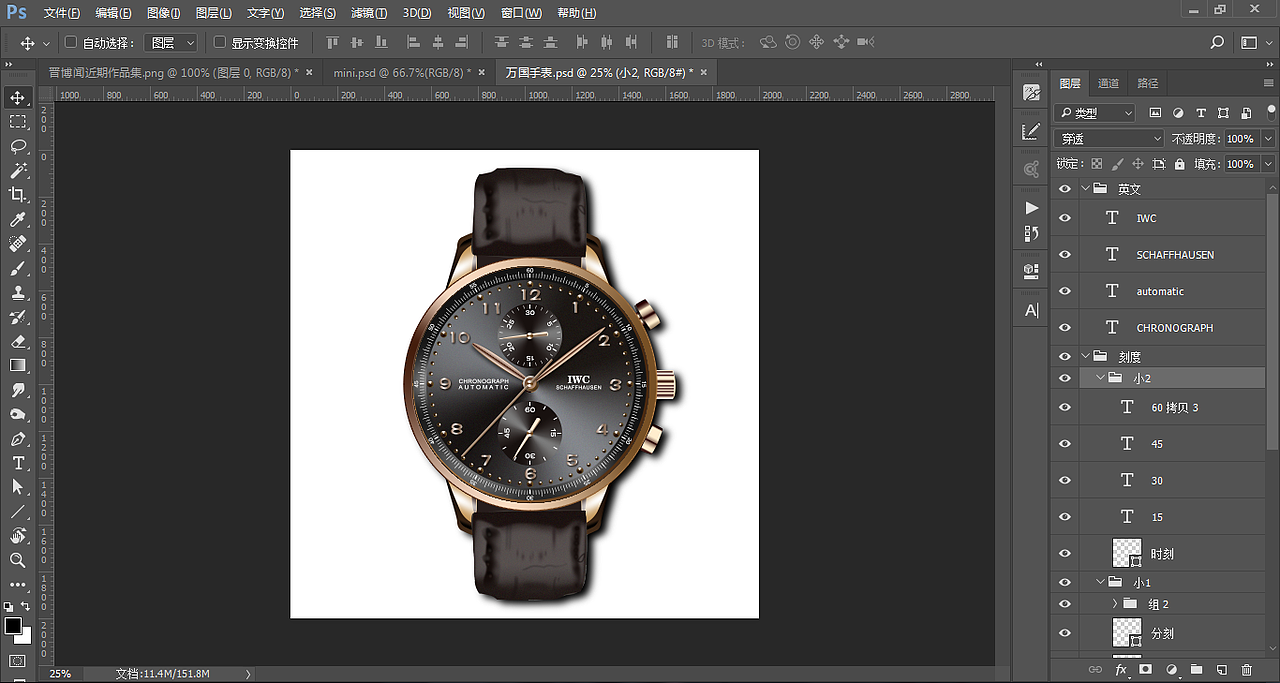Hide the CHRONOGRAPH text layer
Screen dimensions: 1280x683
1065,328
